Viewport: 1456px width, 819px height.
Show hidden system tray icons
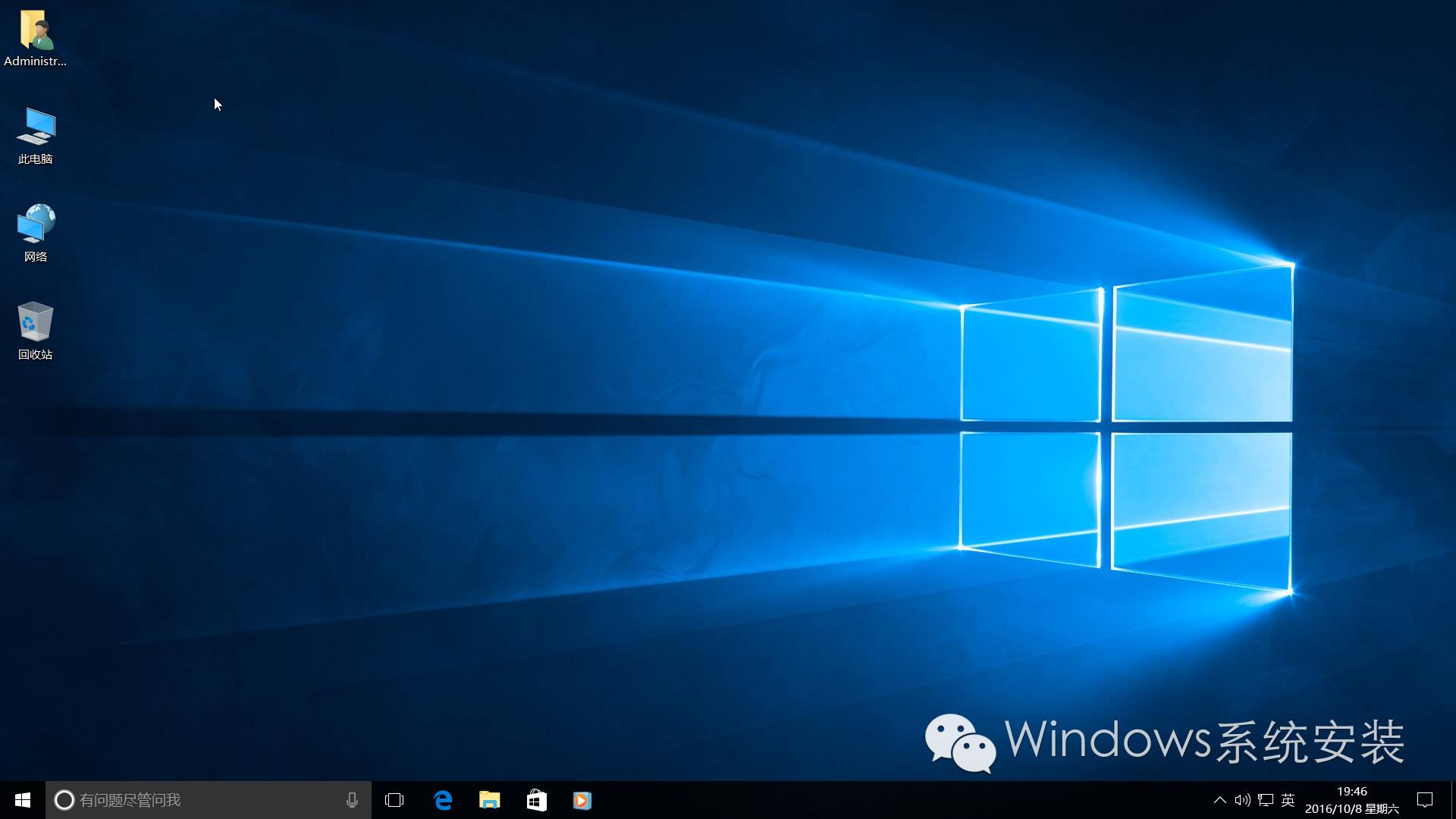coord(1219,800)
